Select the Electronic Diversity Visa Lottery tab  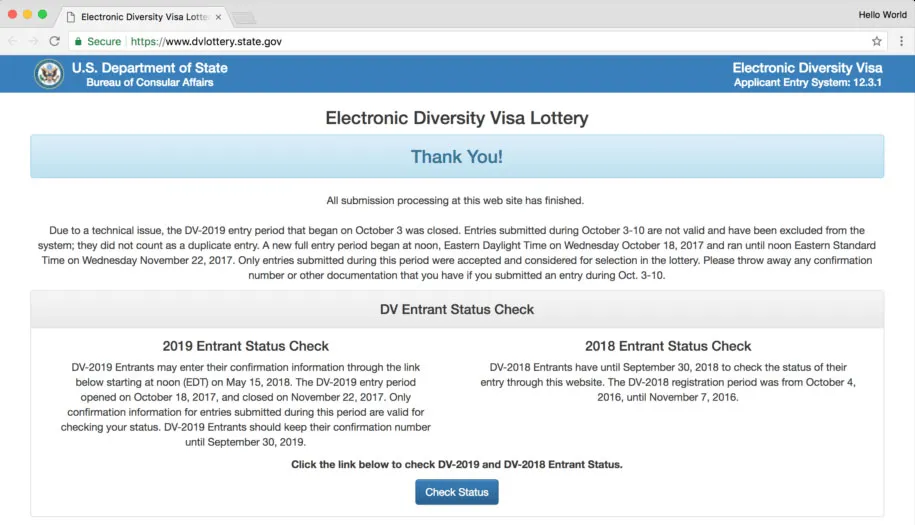(x=143, y=17)
